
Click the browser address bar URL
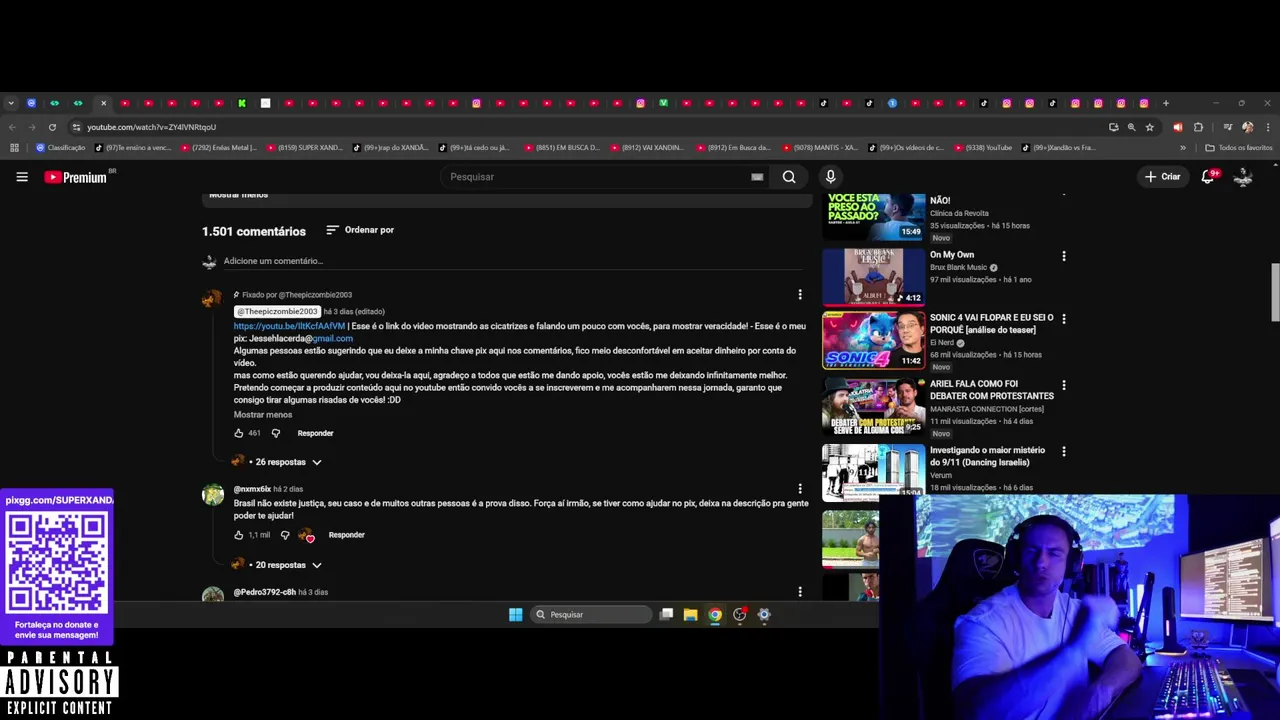tap(151, 127)
